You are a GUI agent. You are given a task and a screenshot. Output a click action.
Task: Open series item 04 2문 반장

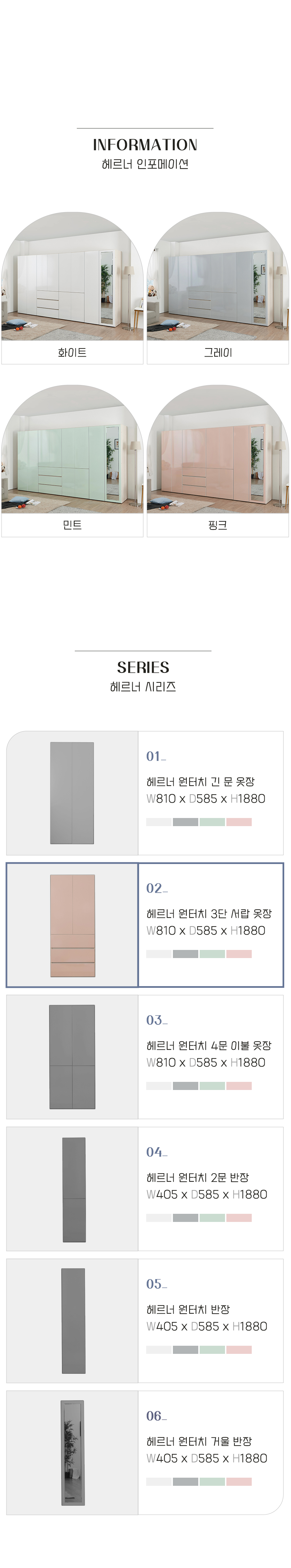click(x=145, y=1189)
